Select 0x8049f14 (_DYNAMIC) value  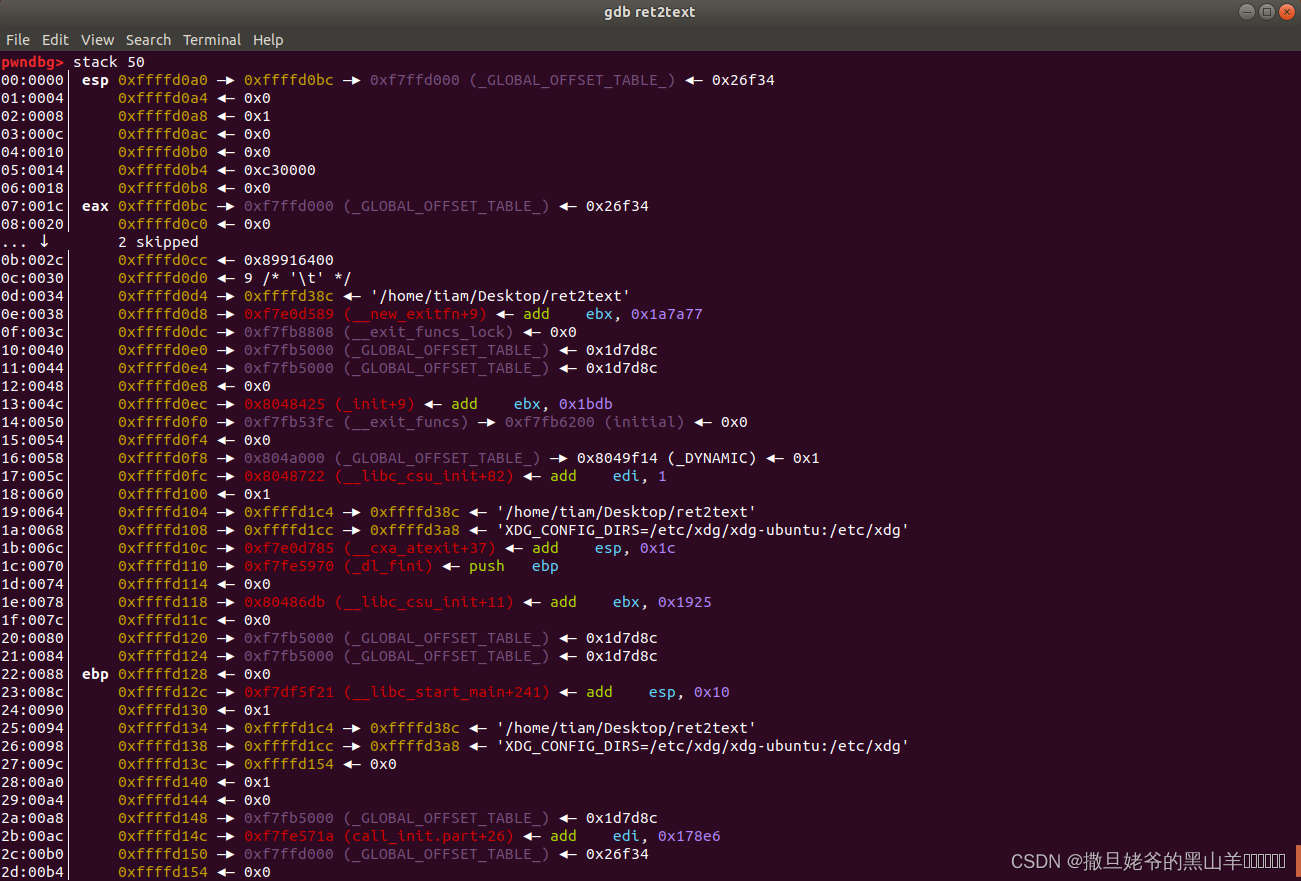[x=667, y=458]
